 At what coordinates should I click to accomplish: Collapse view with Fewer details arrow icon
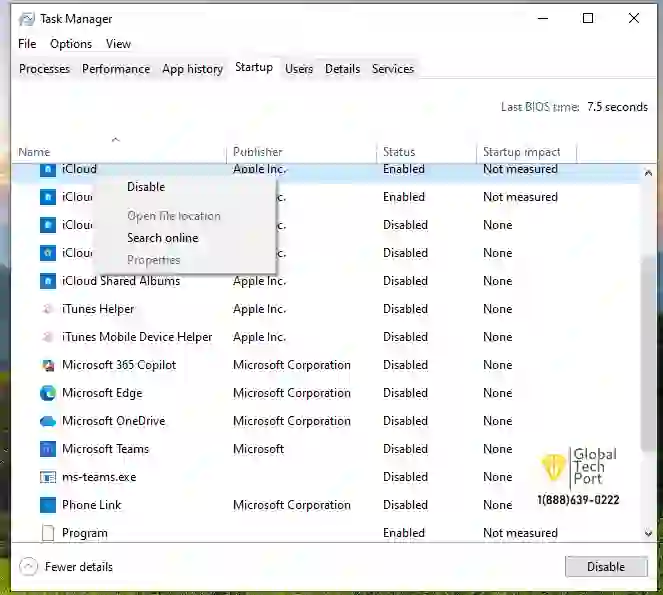coord(28,567)
